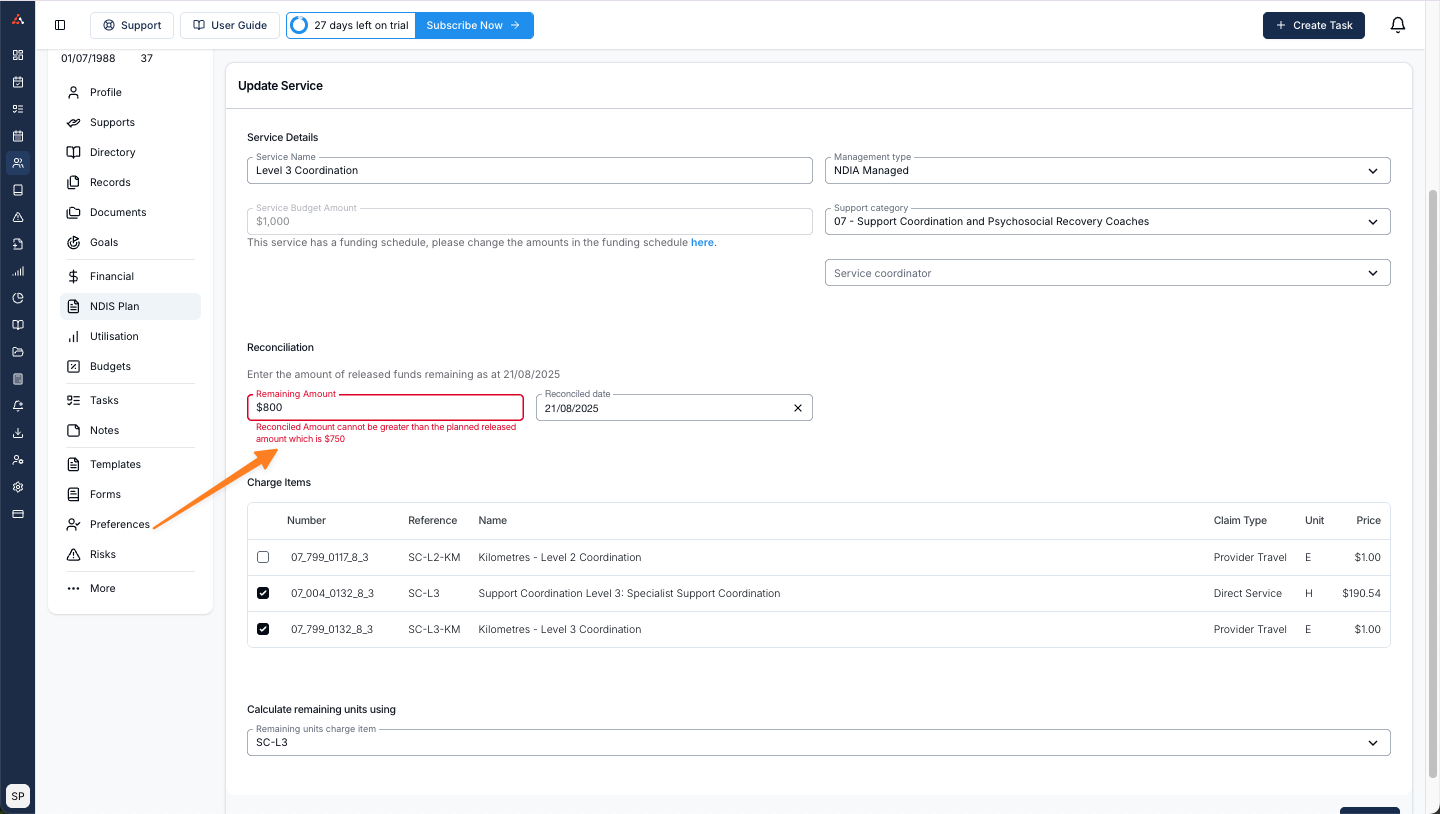Open Budgets in the client menu
1440x814 pixels.
(130, 366)
